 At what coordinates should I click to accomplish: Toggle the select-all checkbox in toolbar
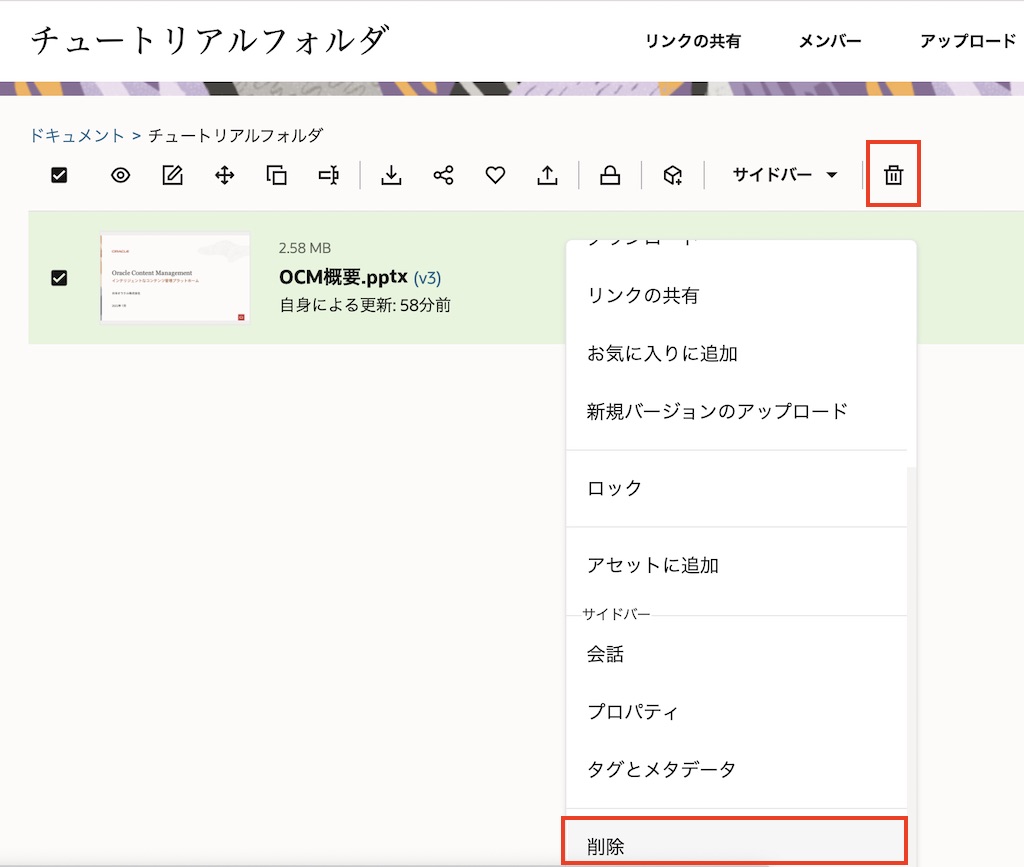click(x=59, y=176)
